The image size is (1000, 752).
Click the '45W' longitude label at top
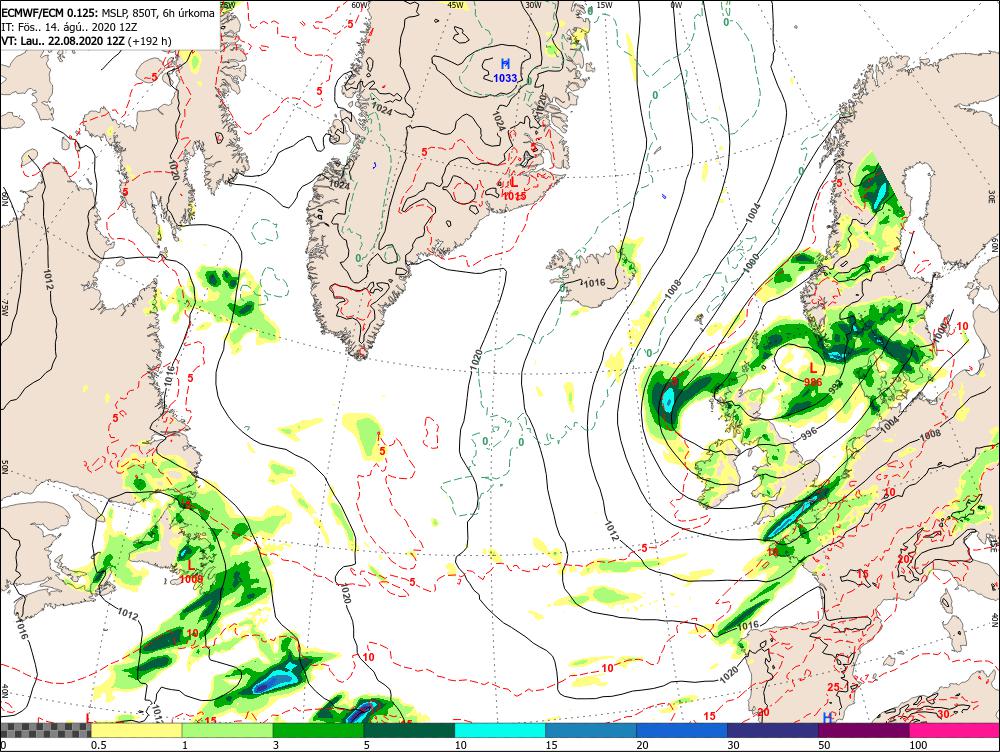click(455, 5)
